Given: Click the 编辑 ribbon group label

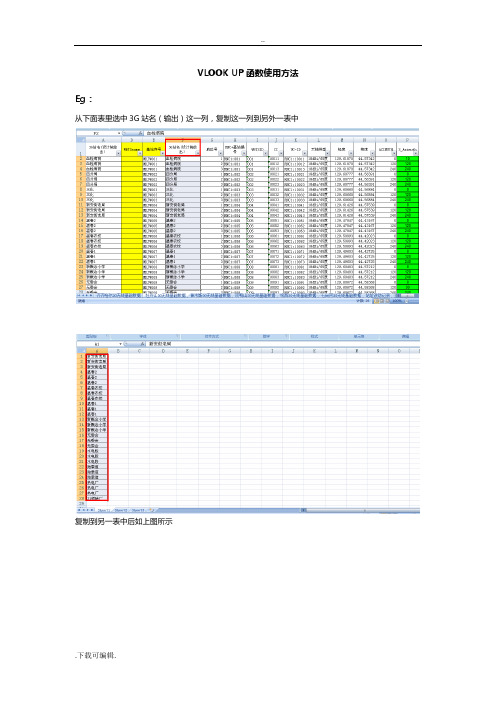Looking at the screenshot, I should 405,336.
